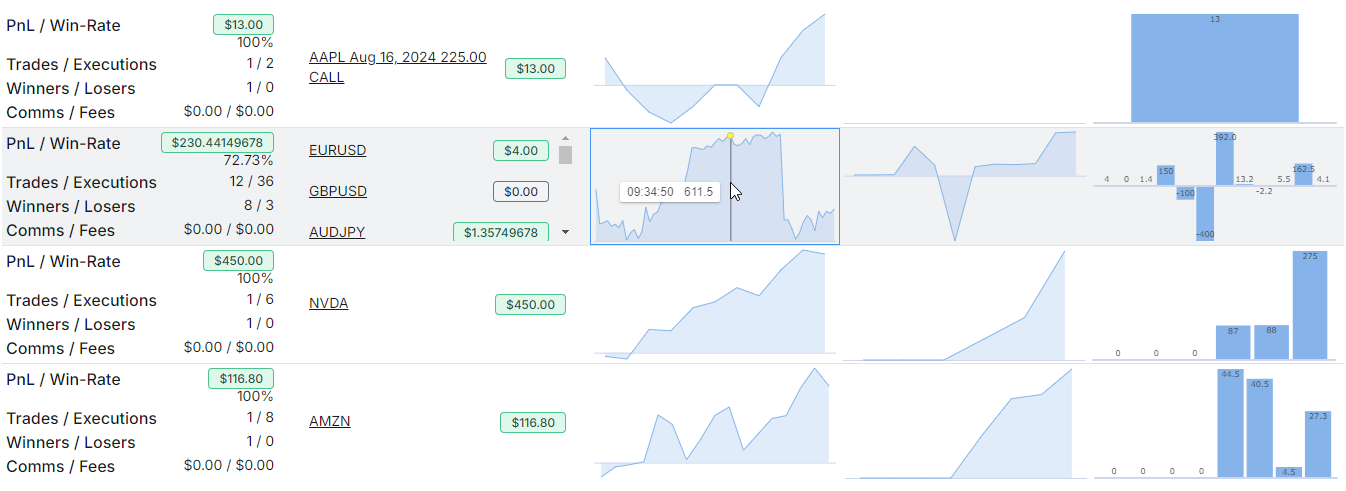1346x491 pixels.
Task: Click the yellow marker on highlighted chart
Action: point(731,135)
